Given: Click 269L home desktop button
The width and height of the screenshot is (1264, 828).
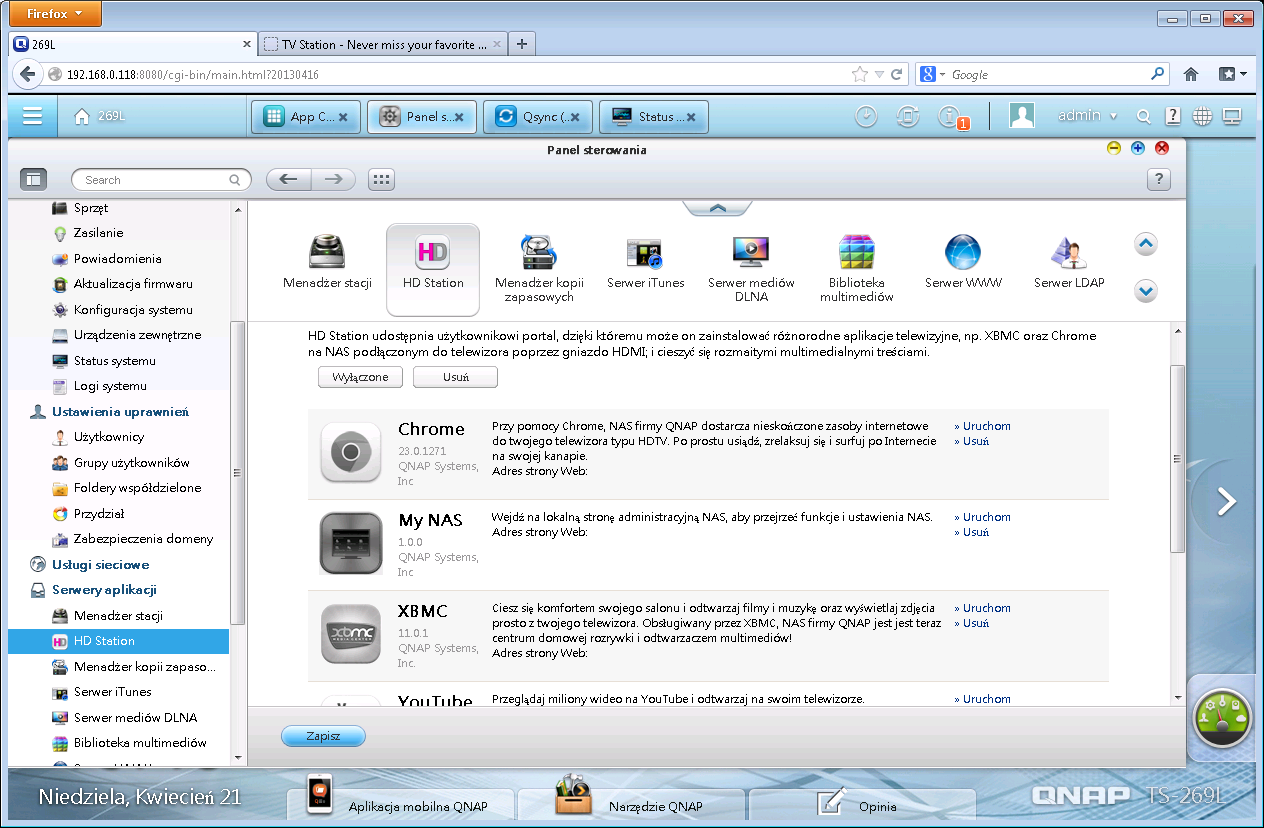Looking at the screenshot, I should pos(100,116).
